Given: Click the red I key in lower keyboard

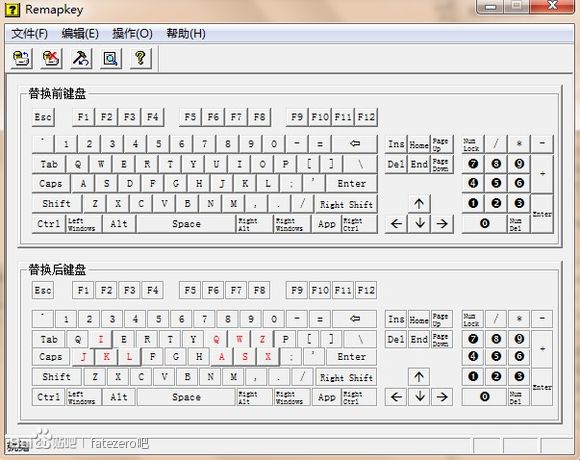Looking at the screenshot, I should pyautogui.click(x=101, y=339).
